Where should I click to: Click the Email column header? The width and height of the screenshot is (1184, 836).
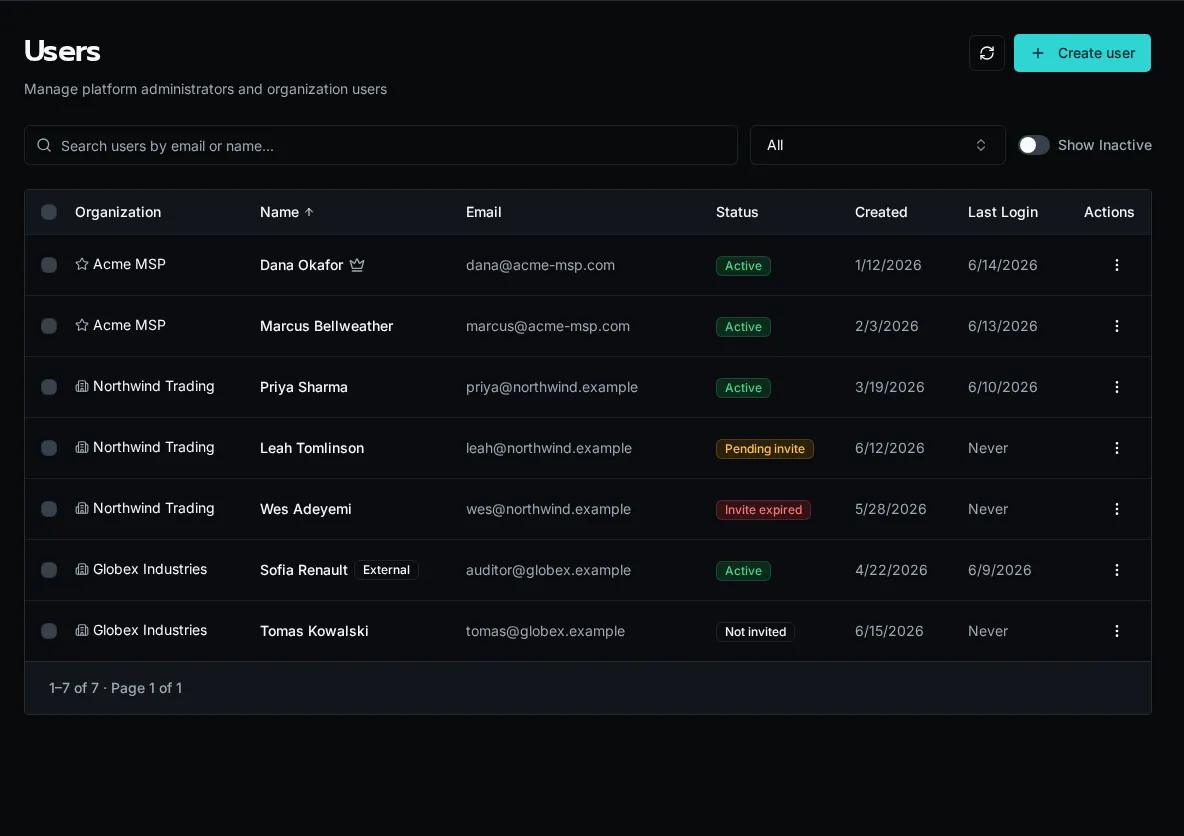(x=483, y=212)
